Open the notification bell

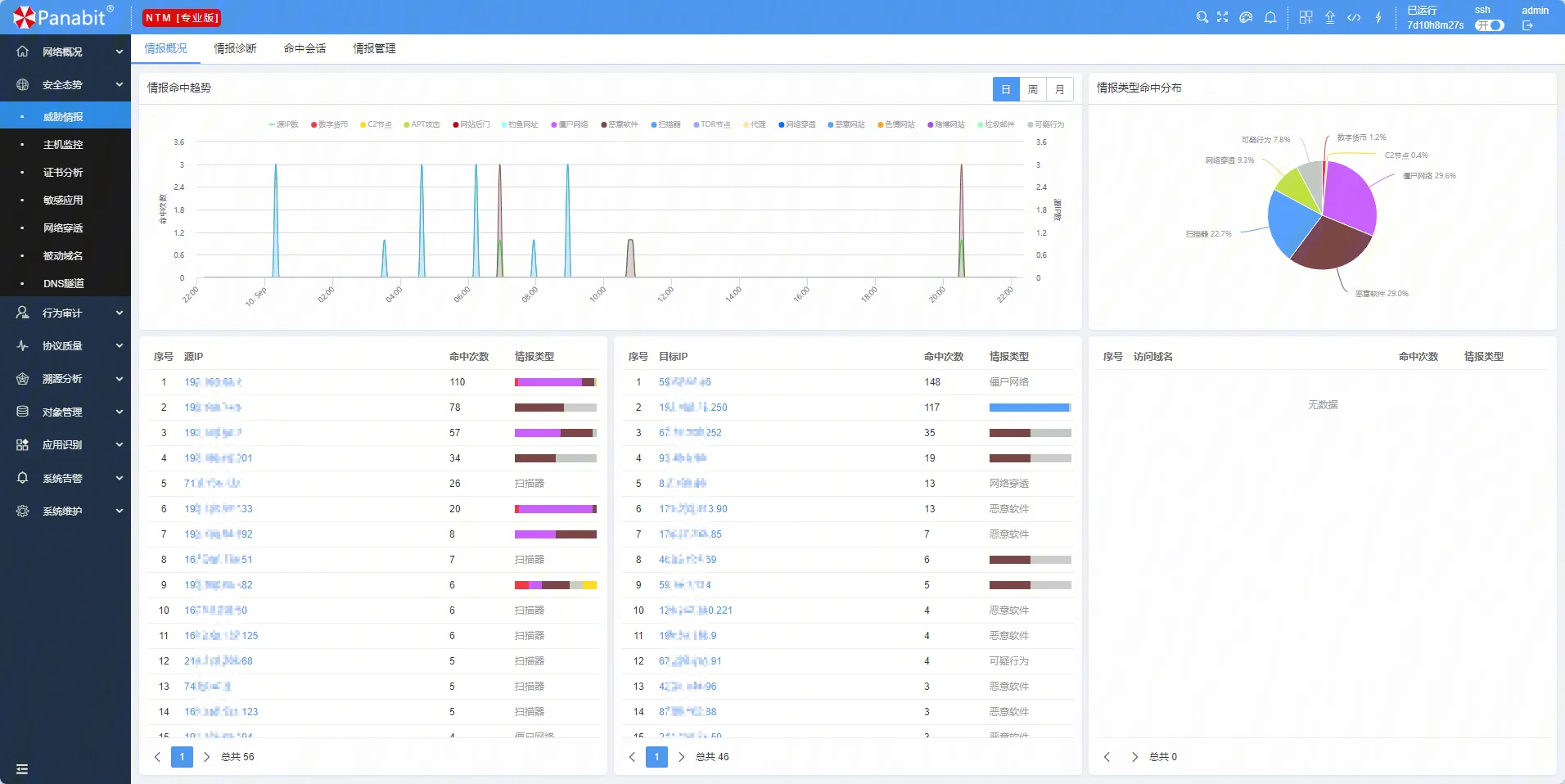point(1270,17)
